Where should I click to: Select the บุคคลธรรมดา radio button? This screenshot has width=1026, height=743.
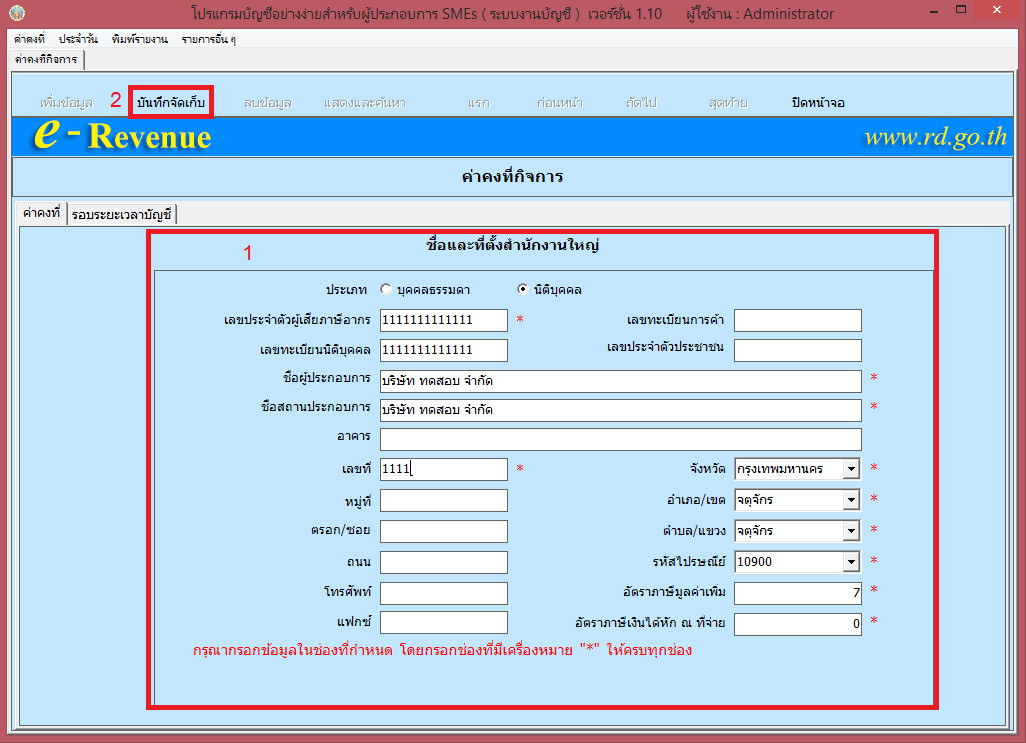pos(386,289)
